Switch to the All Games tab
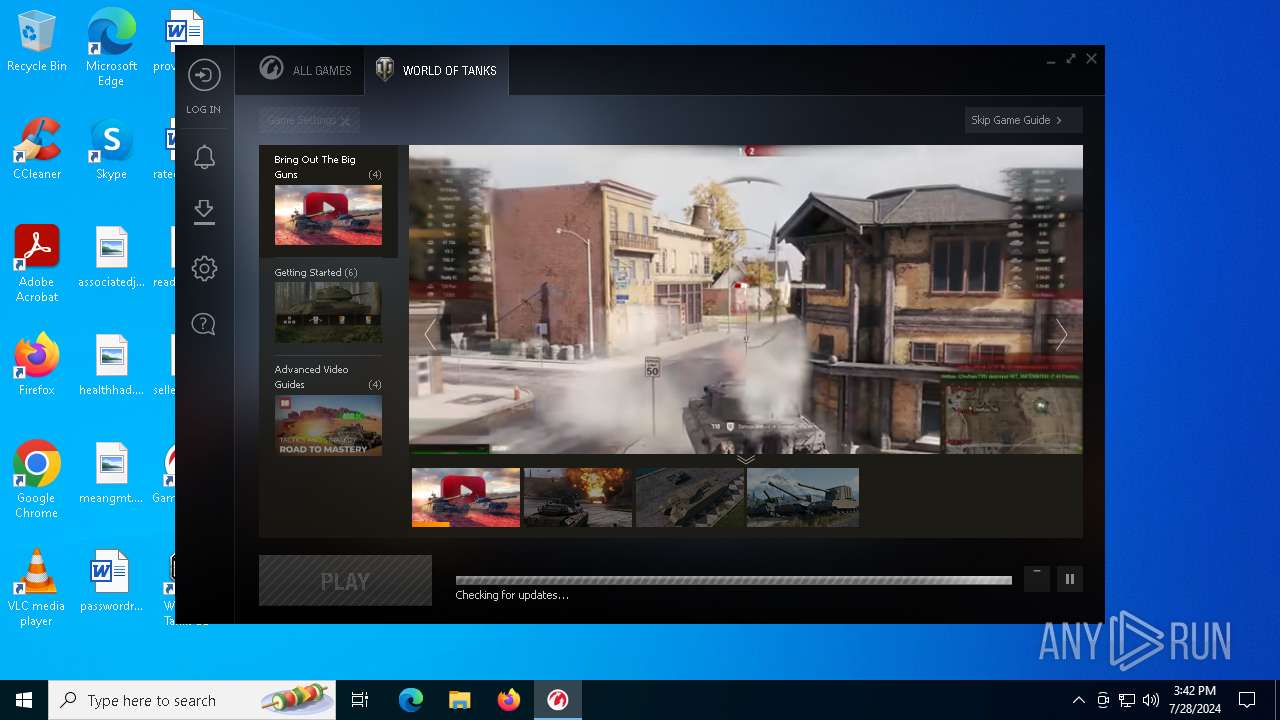 (x=305, y=70)
